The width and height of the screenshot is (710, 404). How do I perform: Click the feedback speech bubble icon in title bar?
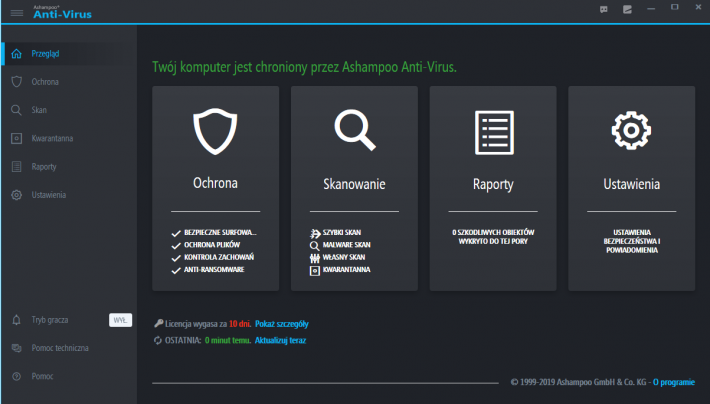(x=604, y=9)
